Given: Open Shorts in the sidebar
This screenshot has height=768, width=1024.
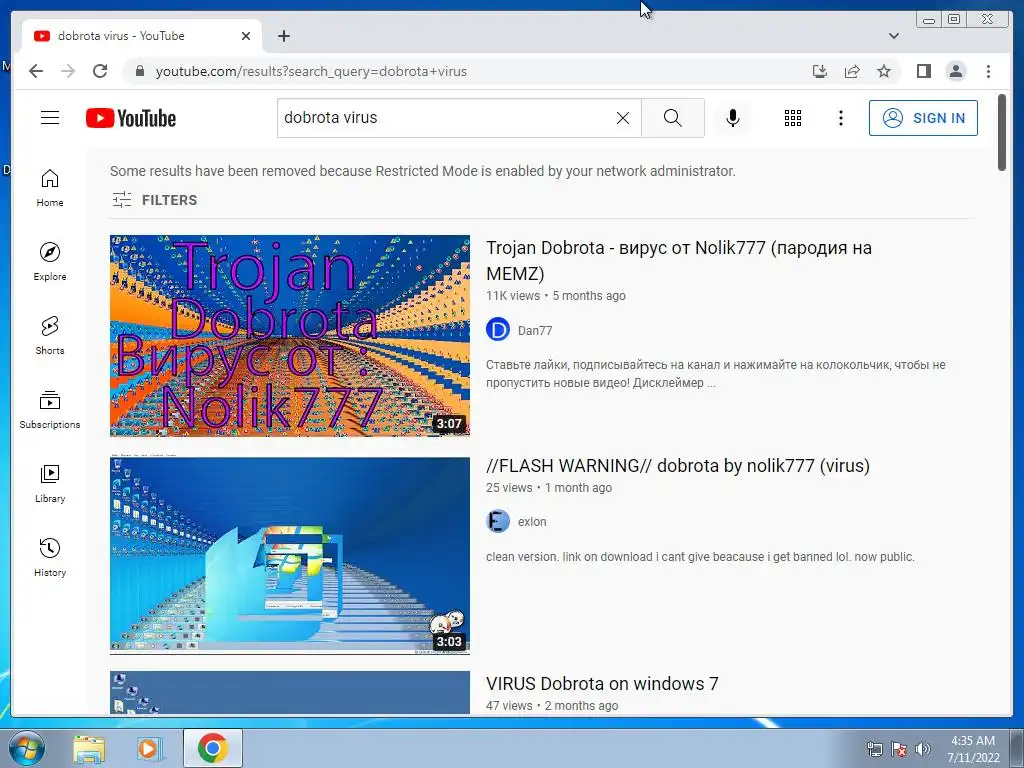Looking at the screenshot, I should click(50, 336).
